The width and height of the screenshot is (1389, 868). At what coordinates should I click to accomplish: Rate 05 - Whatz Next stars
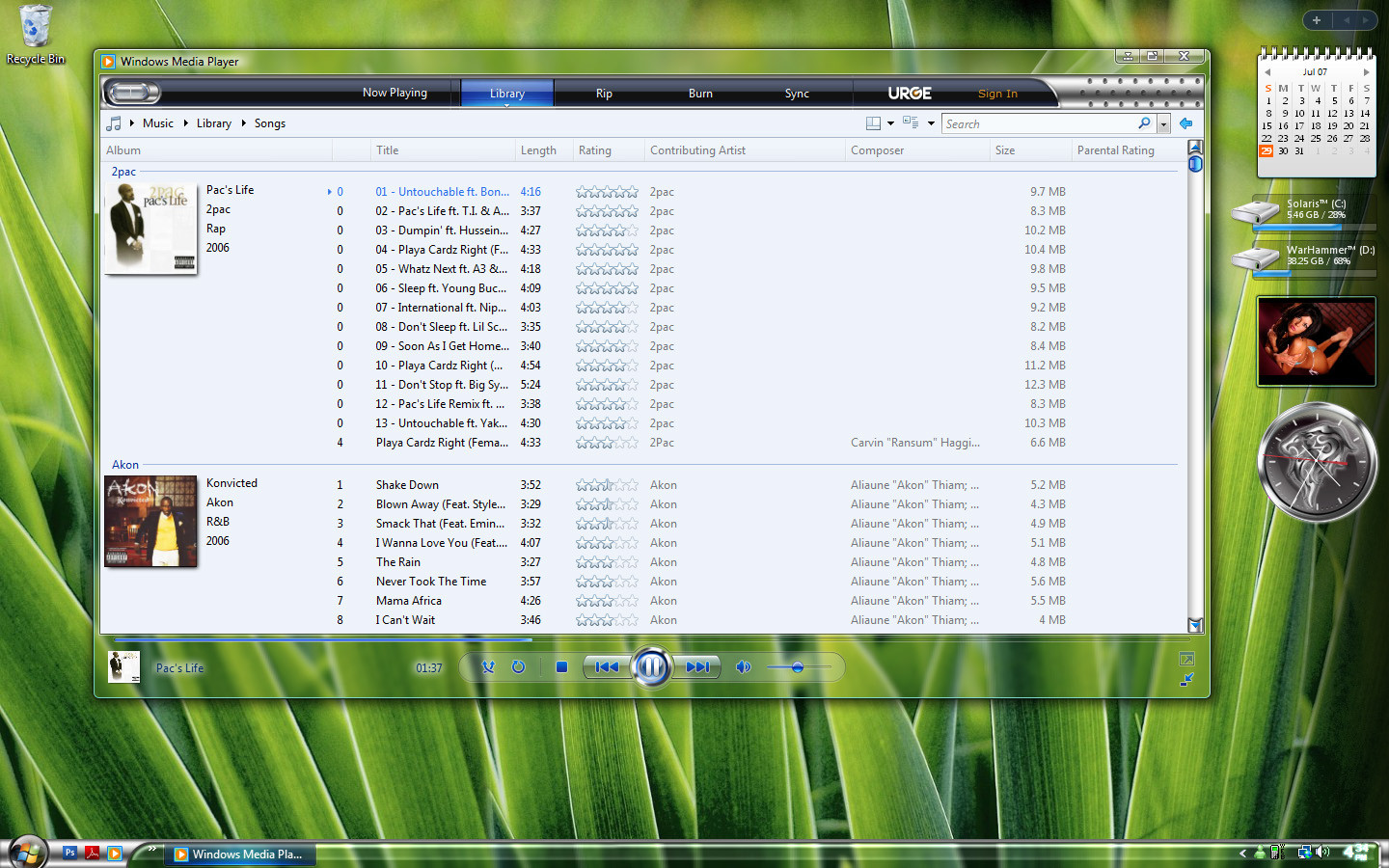pos(607,269)
